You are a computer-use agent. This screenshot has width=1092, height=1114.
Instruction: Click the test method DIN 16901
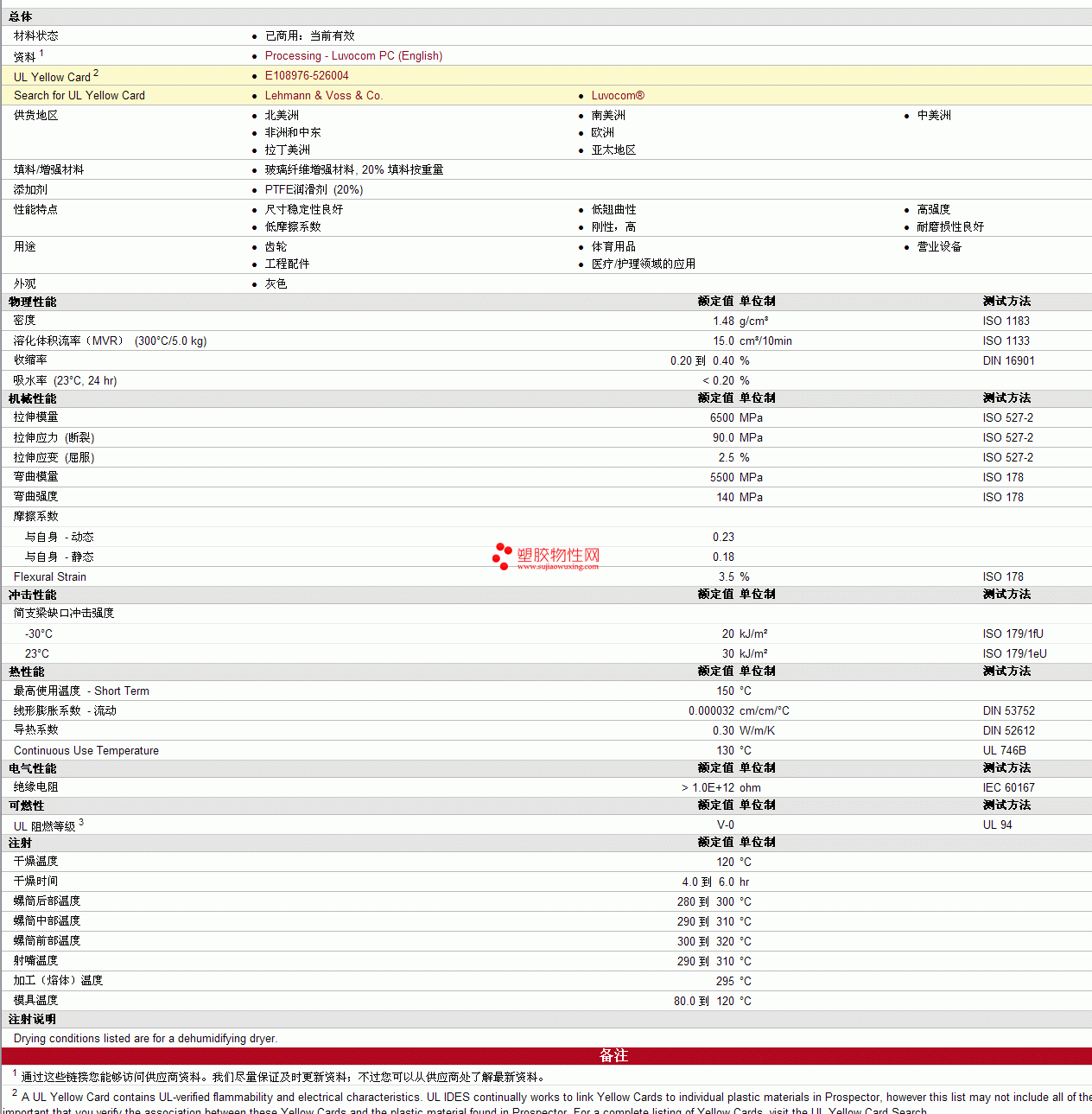(1009, 360)
